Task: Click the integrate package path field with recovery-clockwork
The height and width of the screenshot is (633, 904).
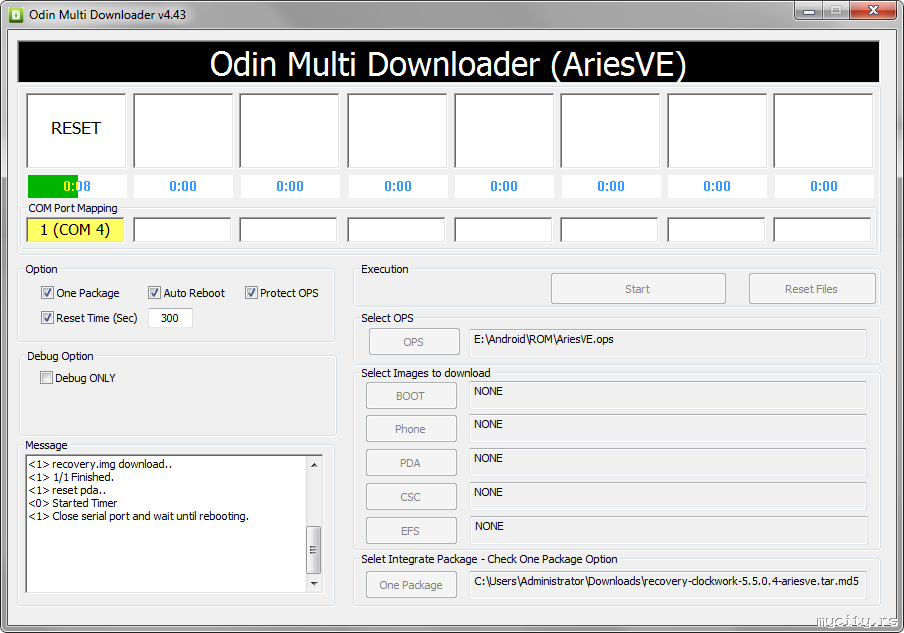Action: pyautogui.click(x=668, y=585)
